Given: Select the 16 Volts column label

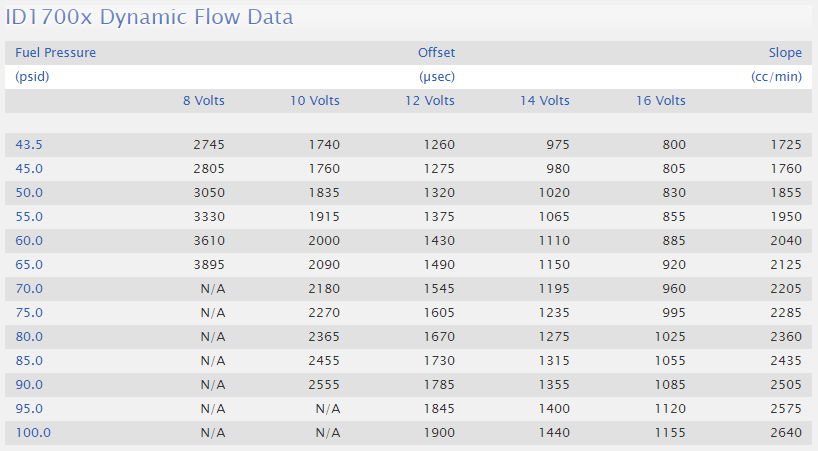Looking at the screenshot, I should 660,101.
